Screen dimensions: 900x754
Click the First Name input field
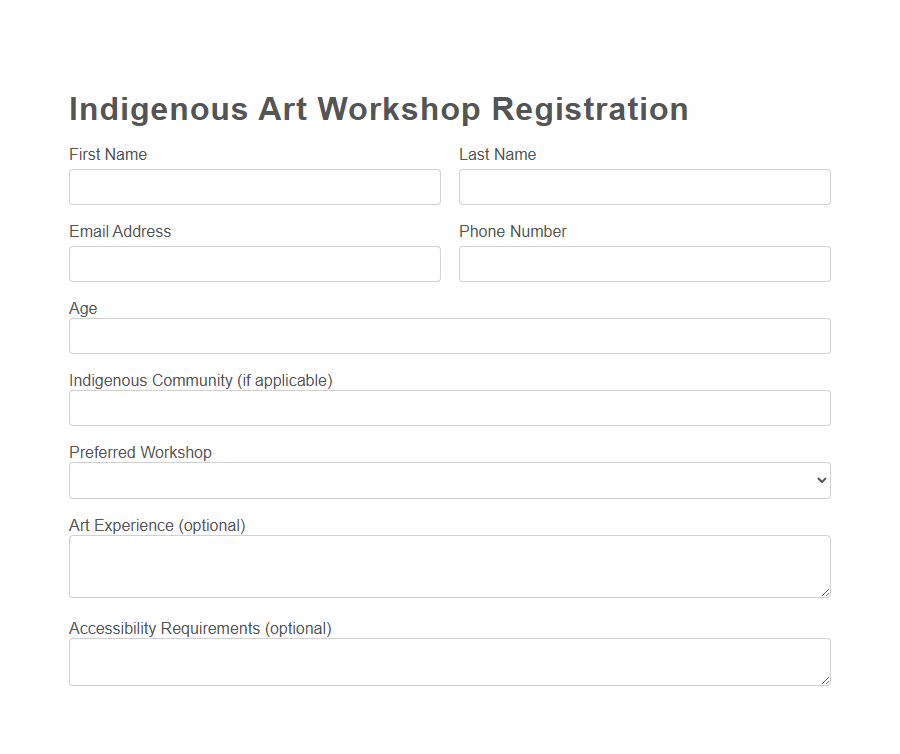(254, 187)
